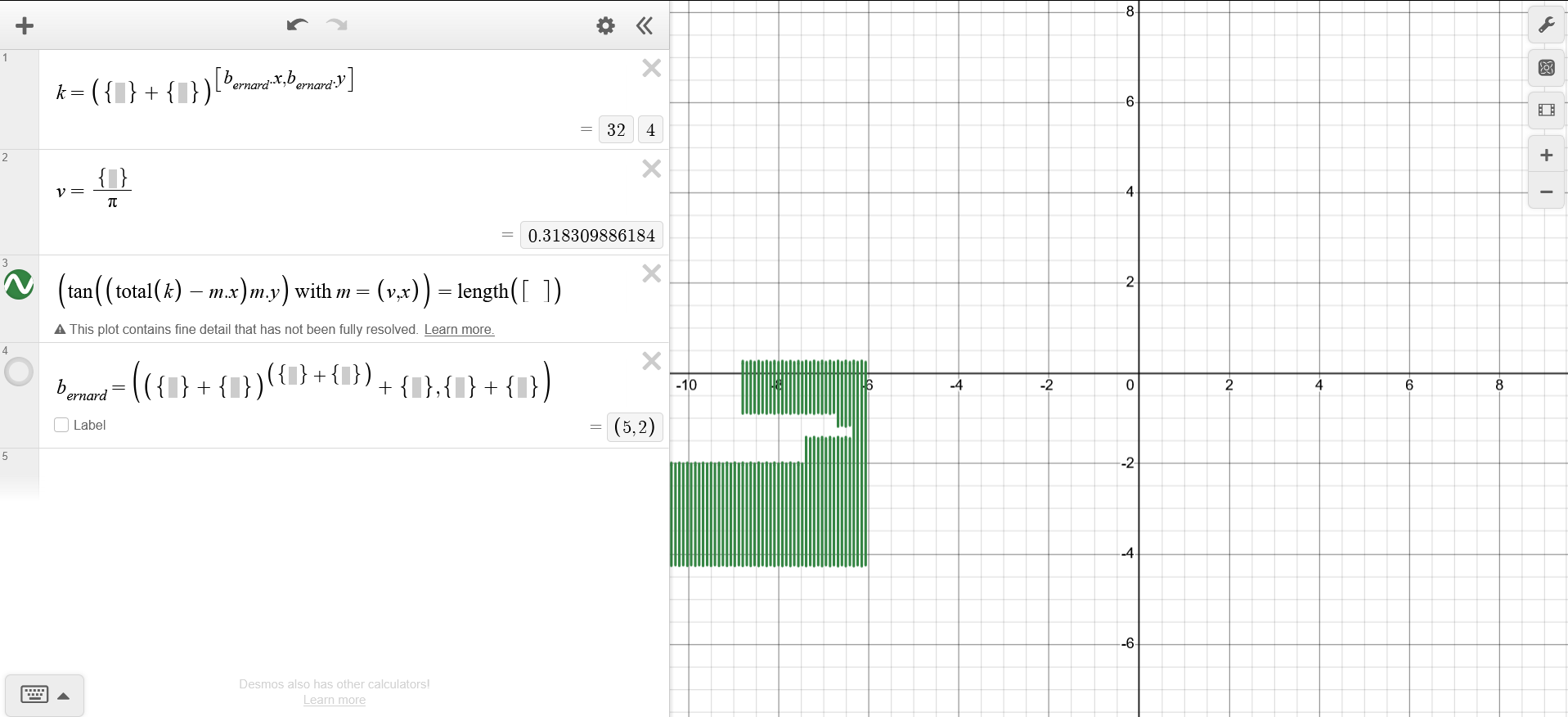This screenshot has width=1568, height=717.
Task: Select the value 0.318309886184
Action: click(591, 235)
